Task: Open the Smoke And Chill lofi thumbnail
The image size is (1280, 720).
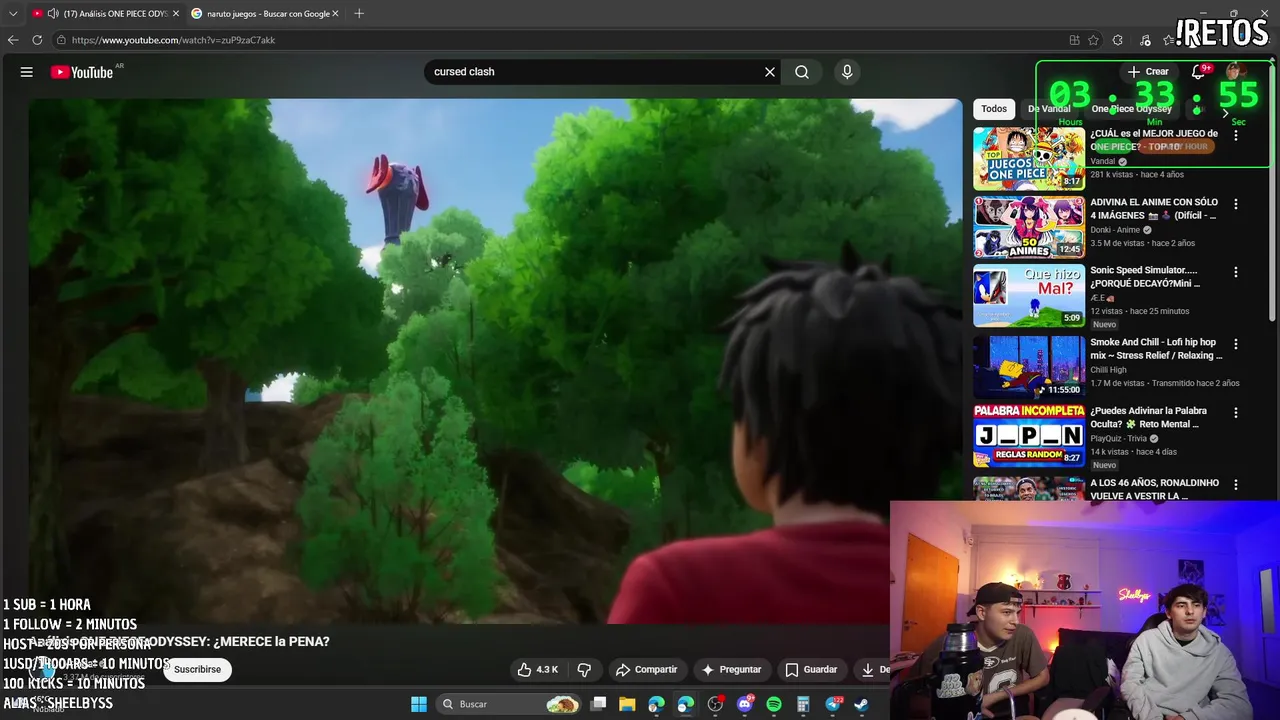Action: coord(1029,367)
